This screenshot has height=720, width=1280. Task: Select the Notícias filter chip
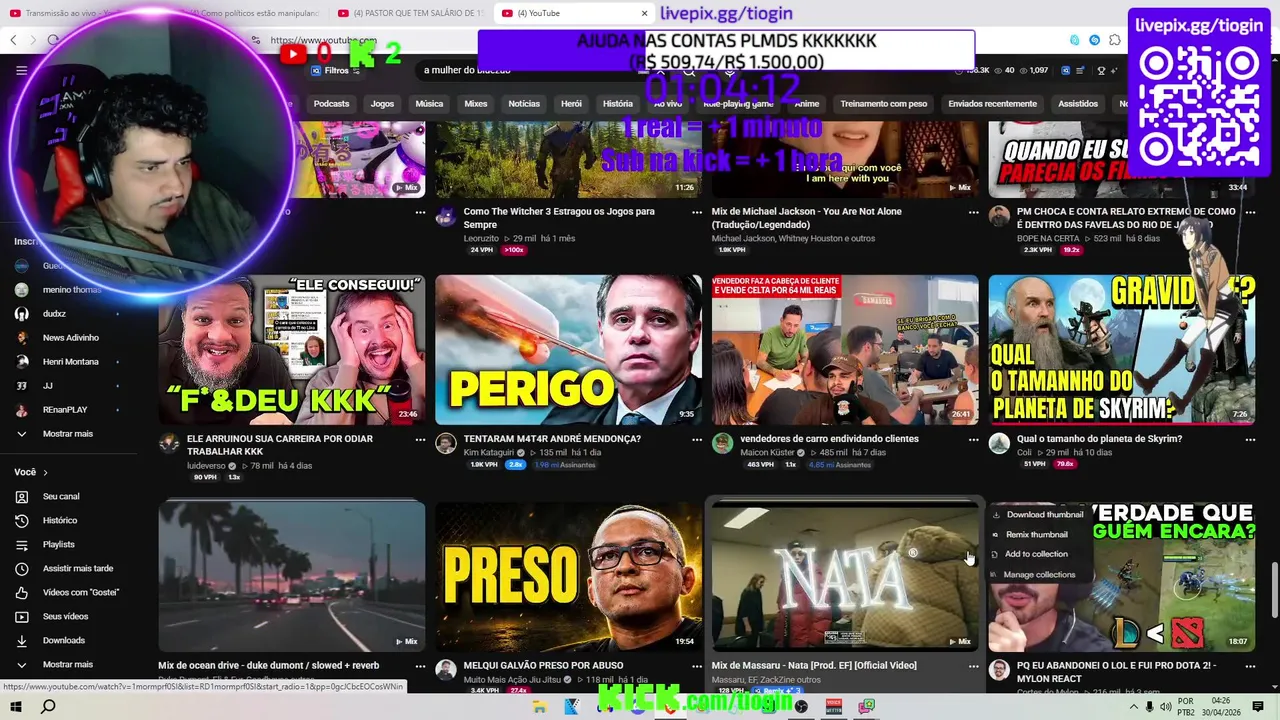(x=524, y=104)
